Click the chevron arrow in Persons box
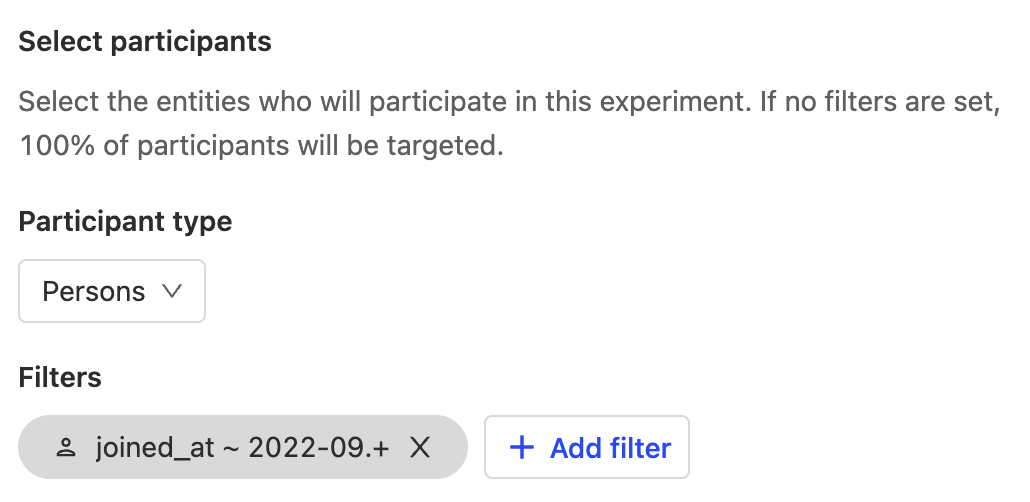The image size is (1030, 502). pos(171,291)
